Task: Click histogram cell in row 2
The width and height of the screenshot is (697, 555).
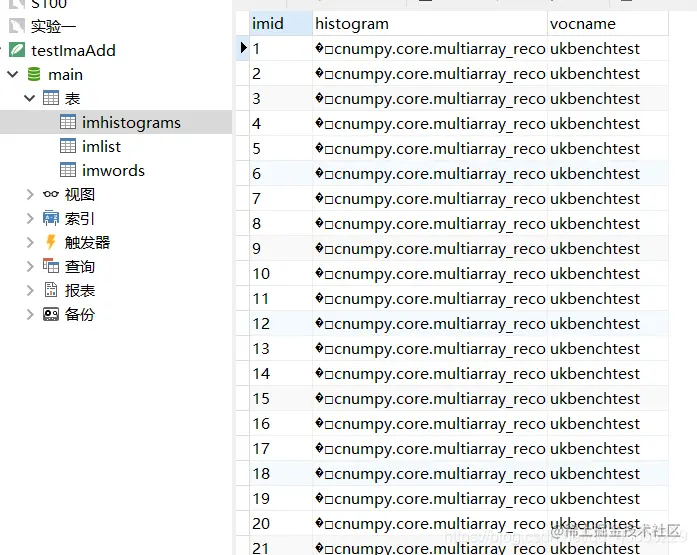Action: point(430,73)
